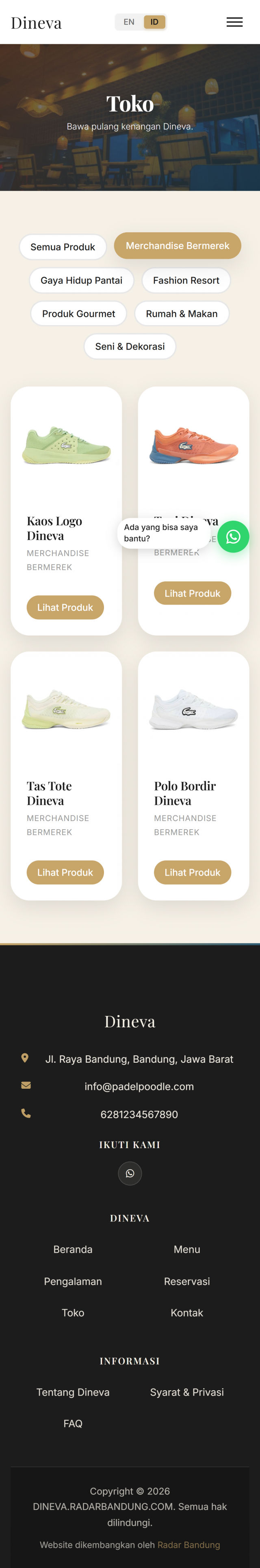Click Lihat Produk for Kaos Logo Dineva
260x1568 pixels.
click(65, 607)
